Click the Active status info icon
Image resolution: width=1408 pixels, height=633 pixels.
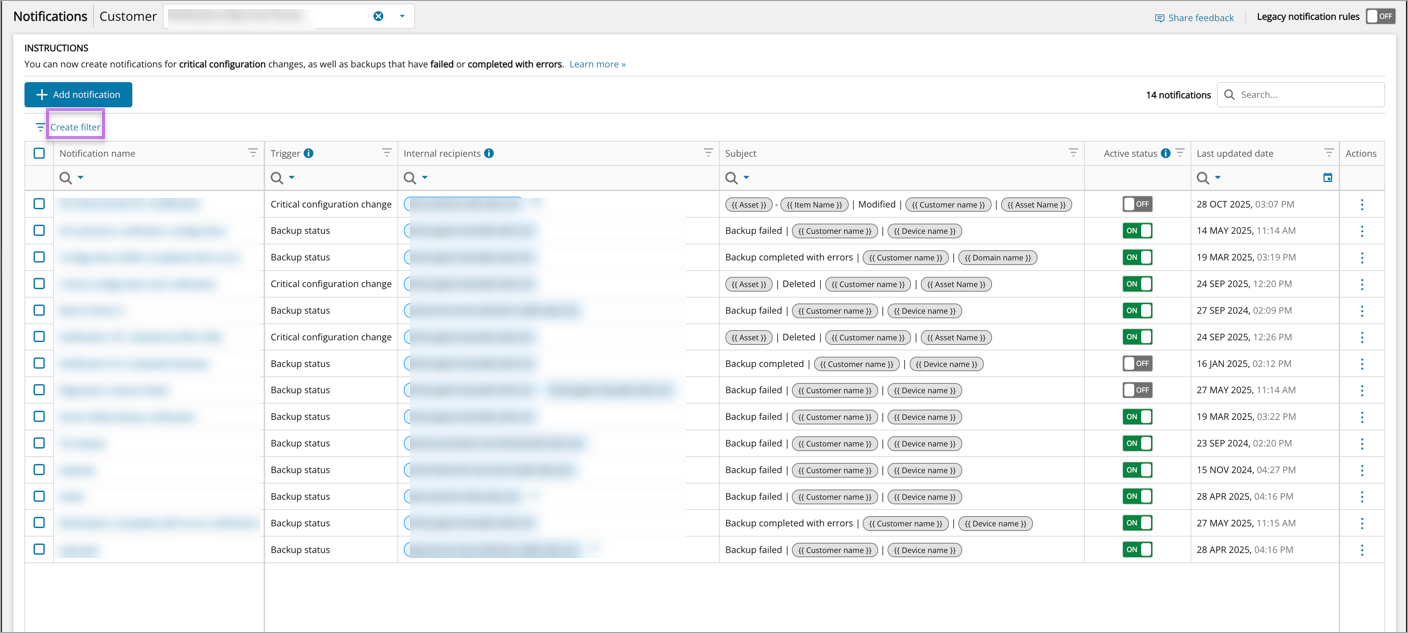1165,153
